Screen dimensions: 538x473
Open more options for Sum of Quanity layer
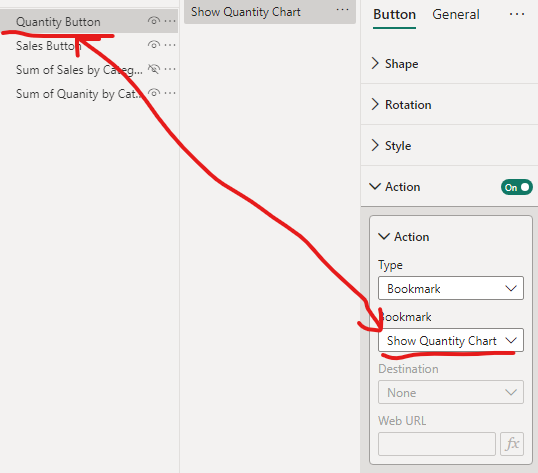point(170,93)
